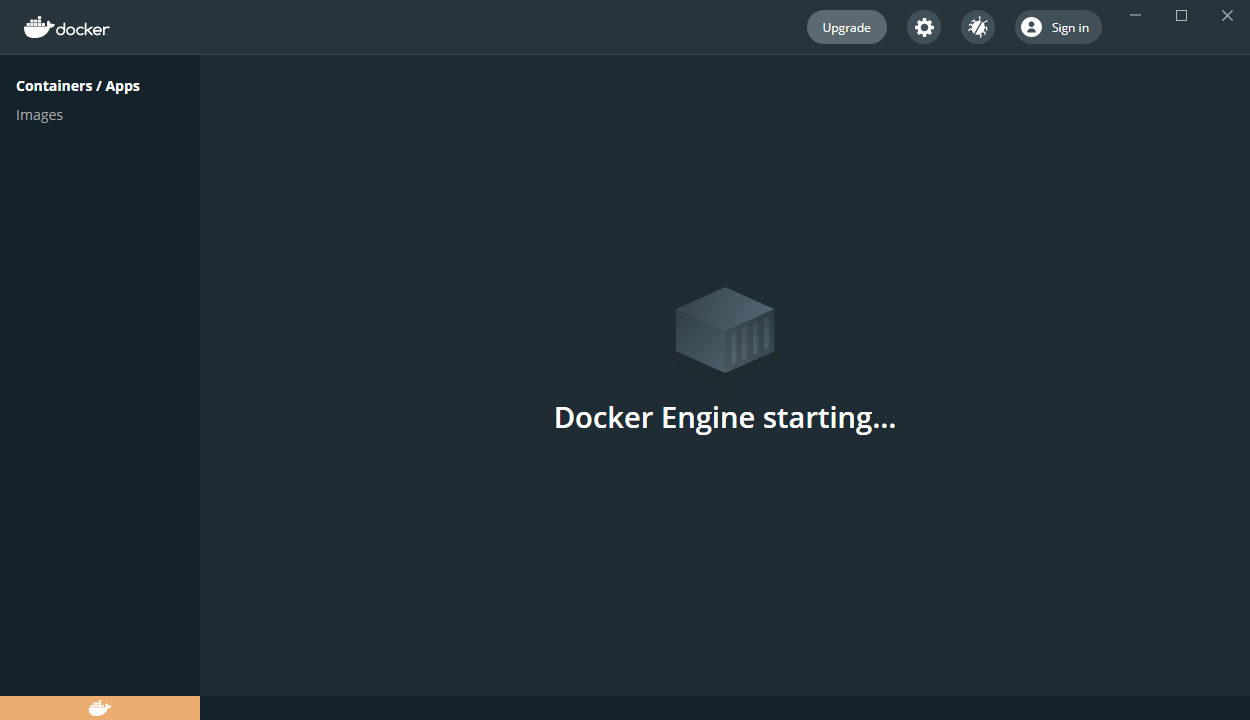Maximize the Docker Desktop window
Screen dimensions: 1250x720
1182,15
